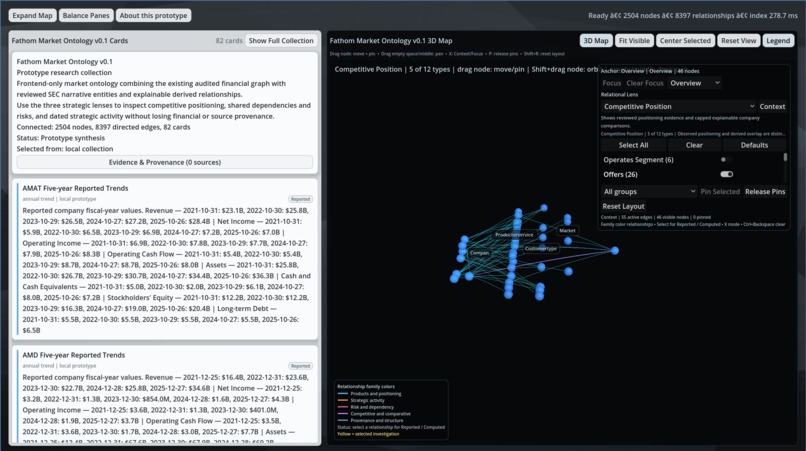Click the AMAT Five-year Reported Trends title
806x451 pixels.
tap(75, 188)
